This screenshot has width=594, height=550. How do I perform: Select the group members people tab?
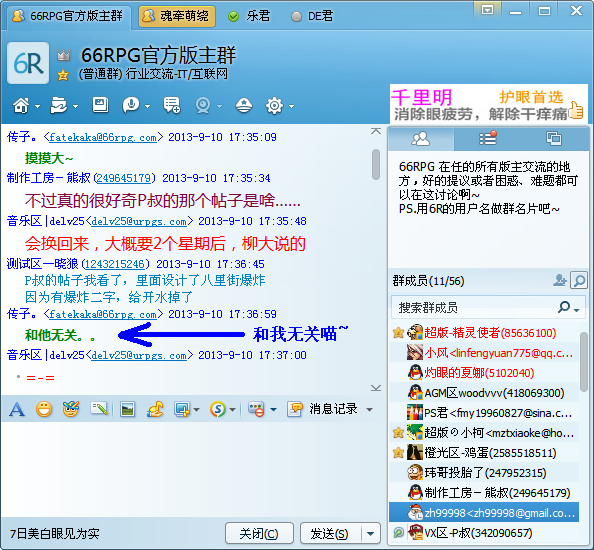[x=421, y=139]
